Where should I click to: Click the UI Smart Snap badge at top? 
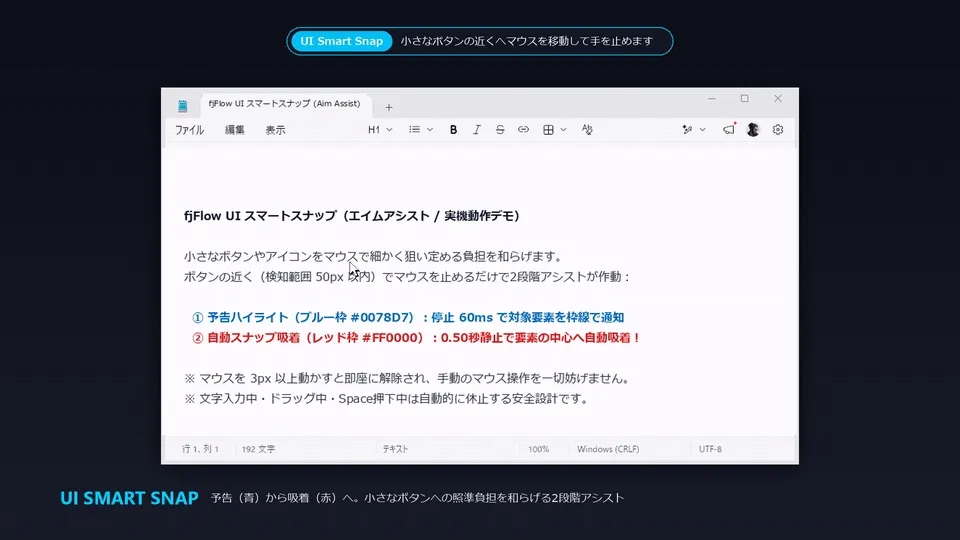pos(342,41)
